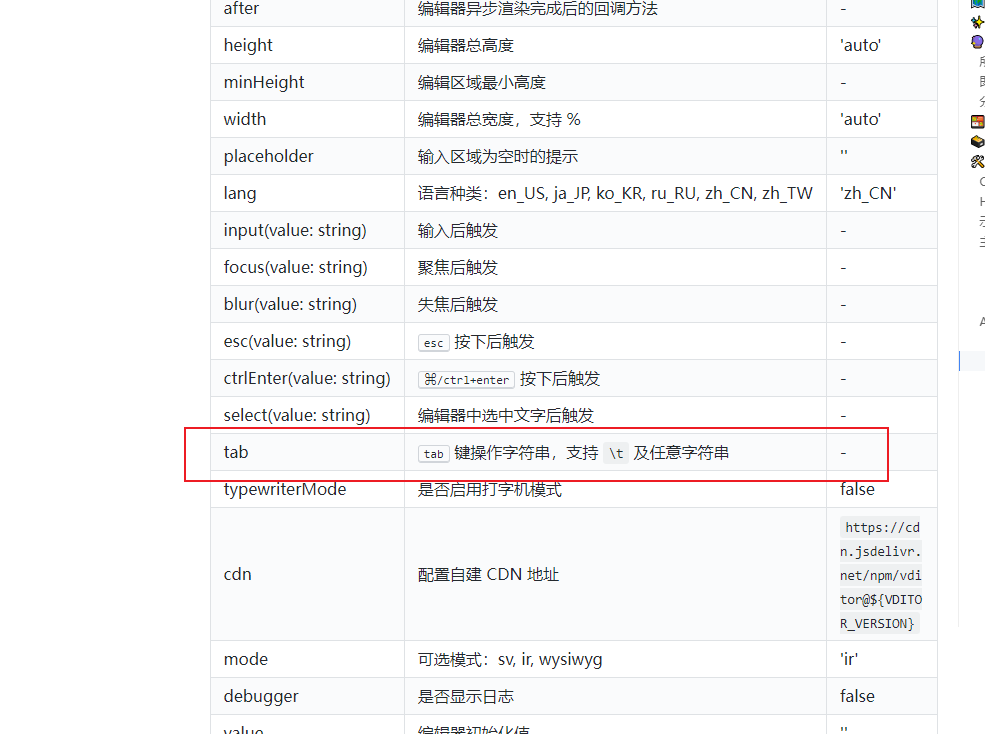985x734 pixels.
Task: Click the 'placeholder' option name
Action: [268, 156]
